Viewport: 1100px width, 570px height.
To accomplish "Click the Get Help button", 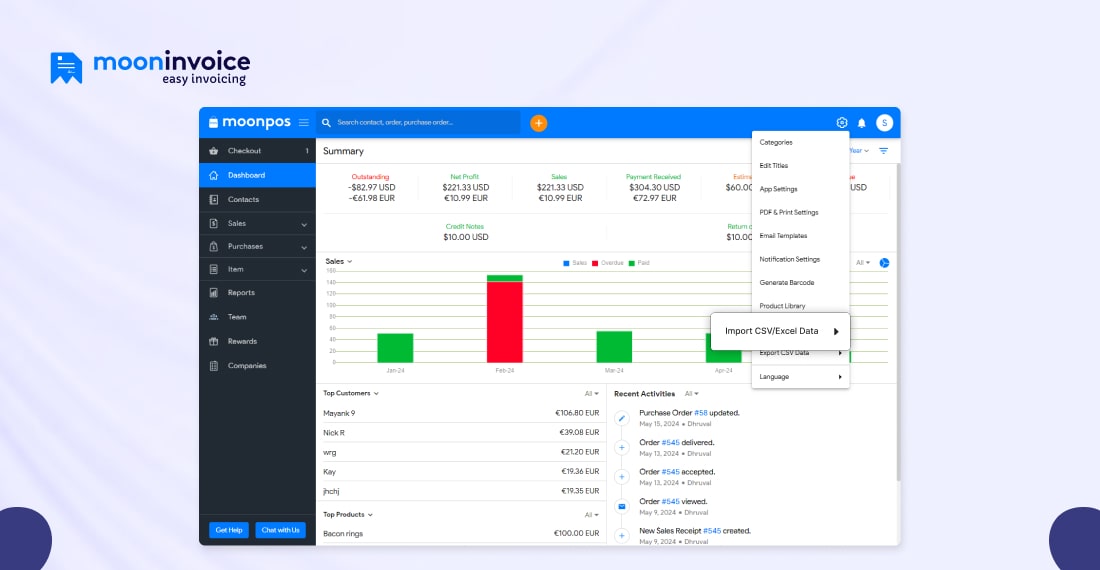I will [229, 530].
